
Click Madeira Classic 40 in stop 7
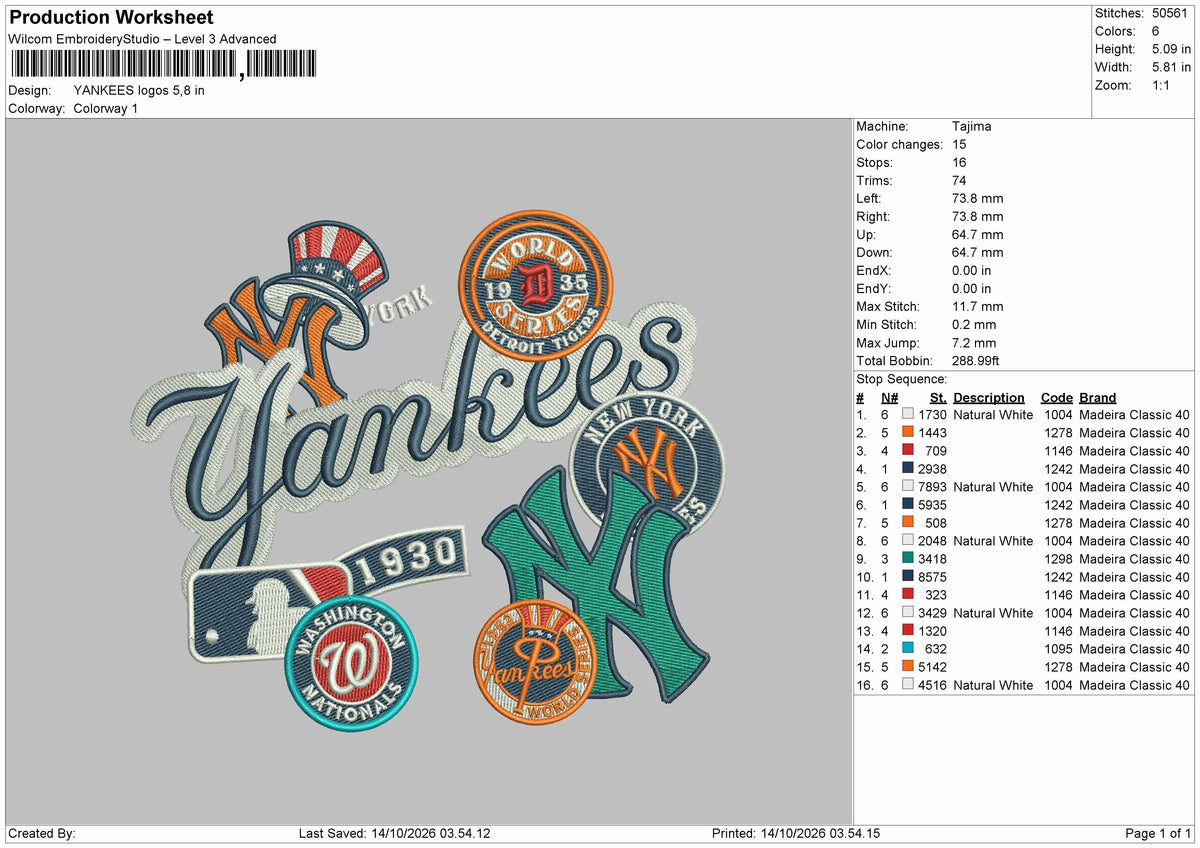1135,523
